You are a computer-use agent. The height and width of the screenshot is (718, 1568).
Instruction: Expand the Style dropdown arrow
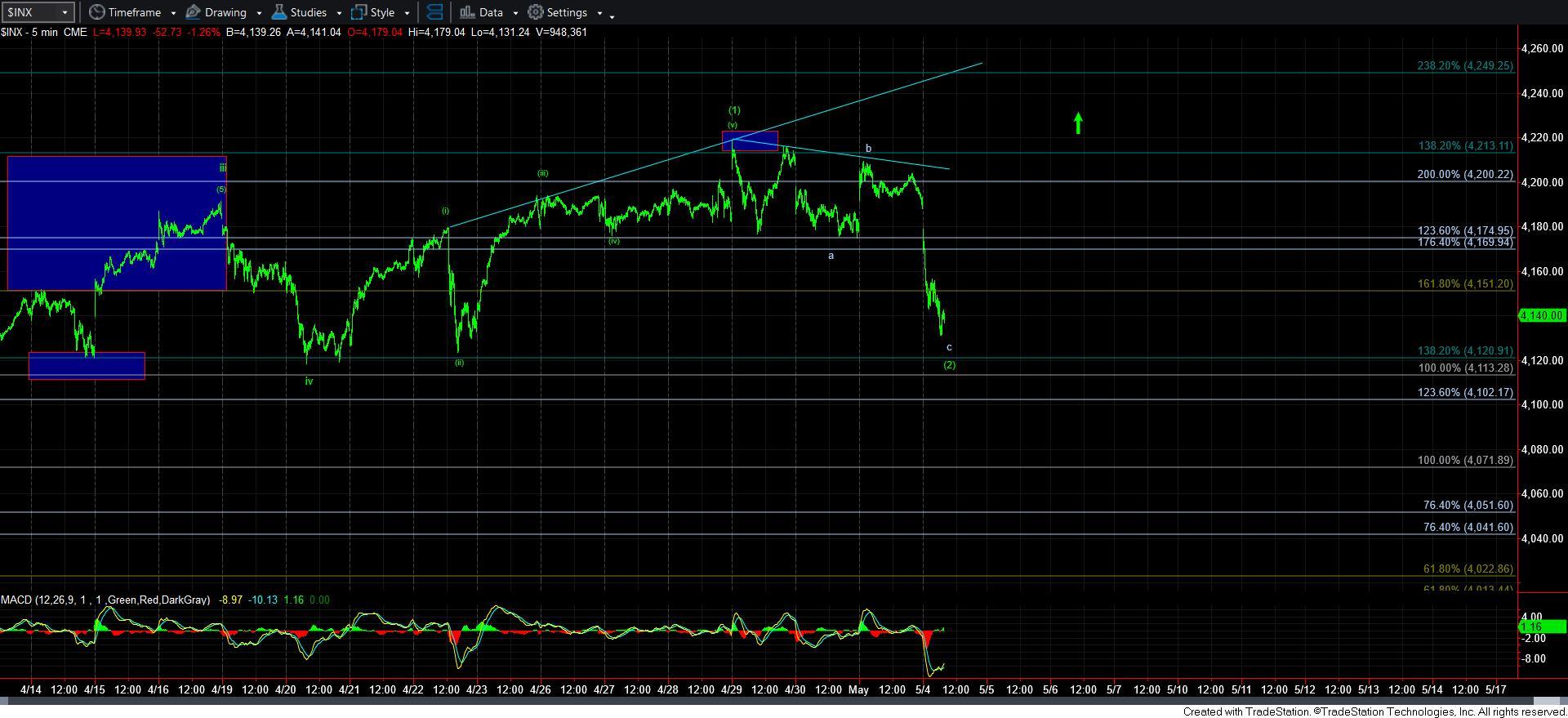click(407, 13)
